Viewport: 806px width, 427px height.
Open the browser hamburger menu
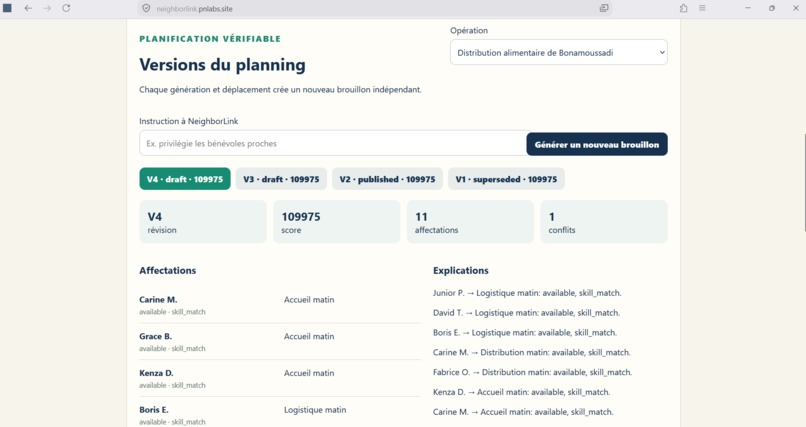click(x=702, y=8)
